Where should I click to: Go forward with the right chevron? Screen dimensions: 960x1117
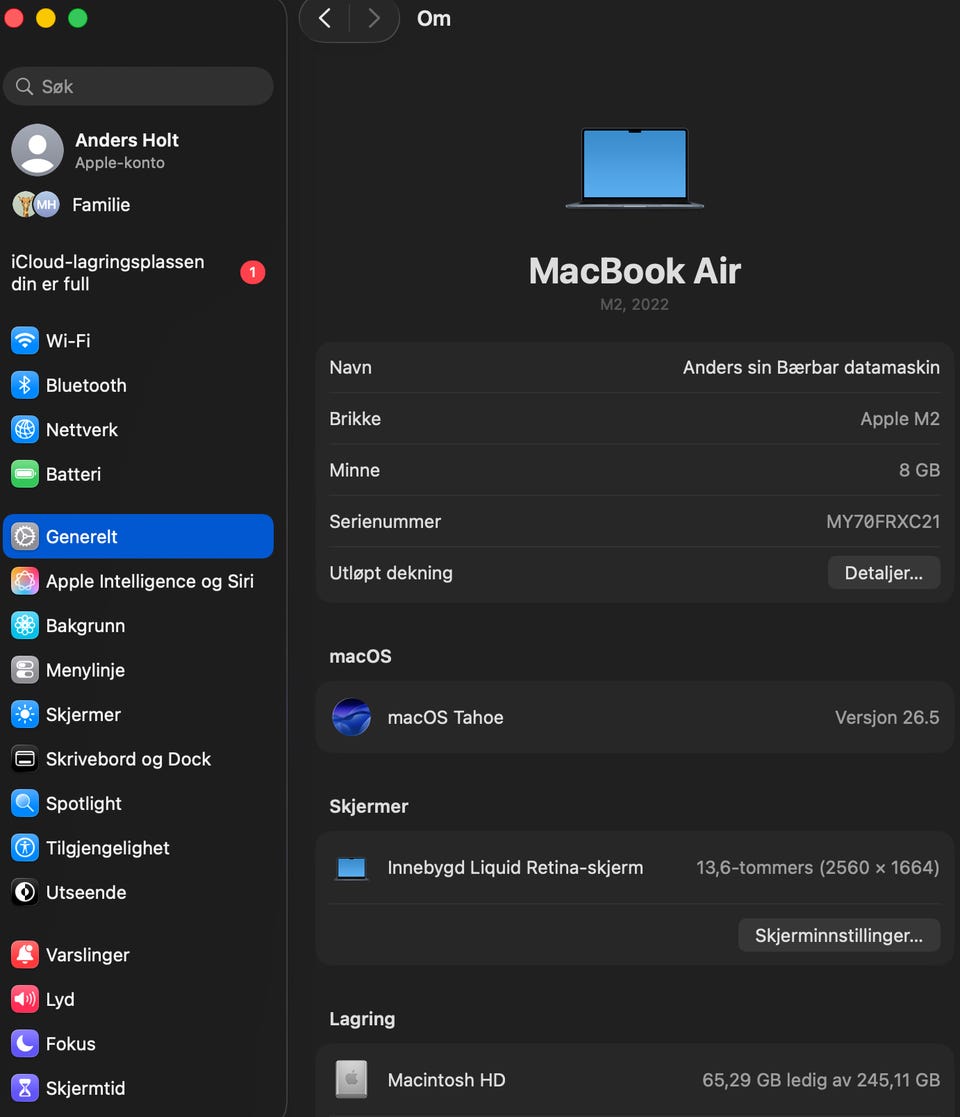coord(374,18)
